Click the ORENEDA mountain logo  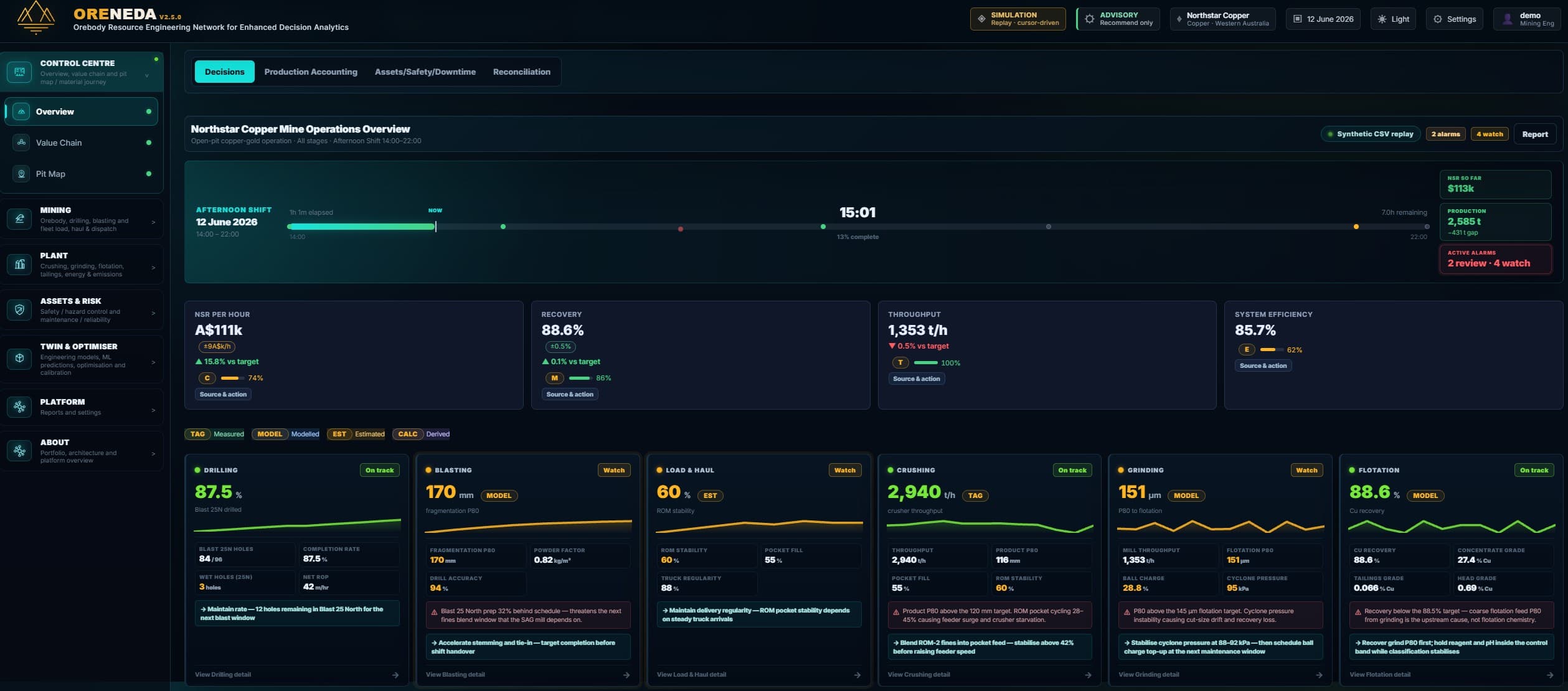(x=35, y=18)
